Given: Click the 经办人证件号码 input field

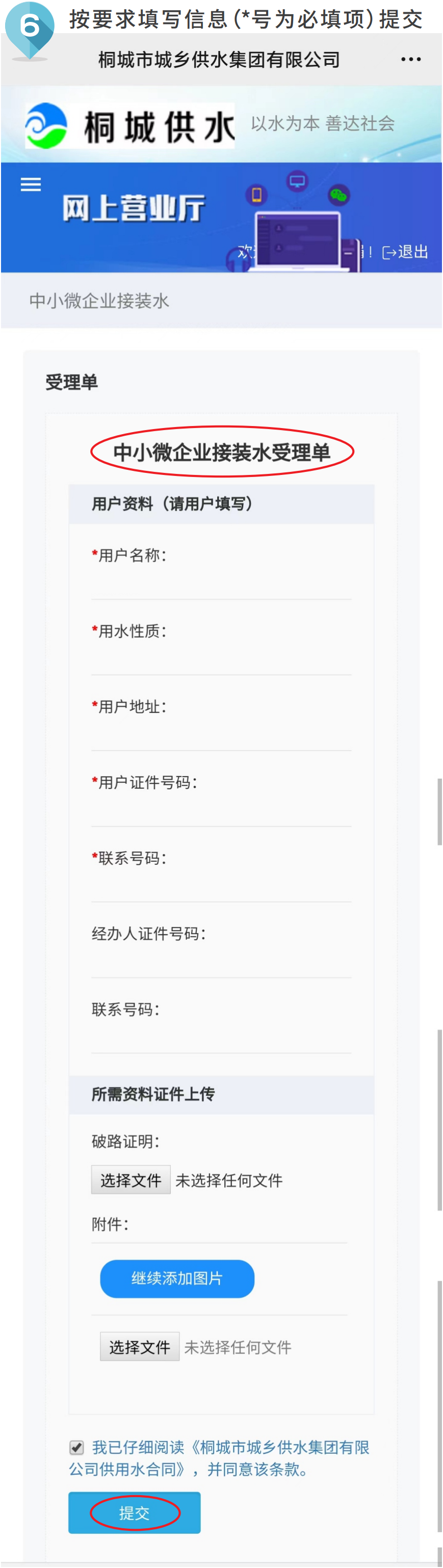Looking at the screenshot, I should click(x=221, y=960).
